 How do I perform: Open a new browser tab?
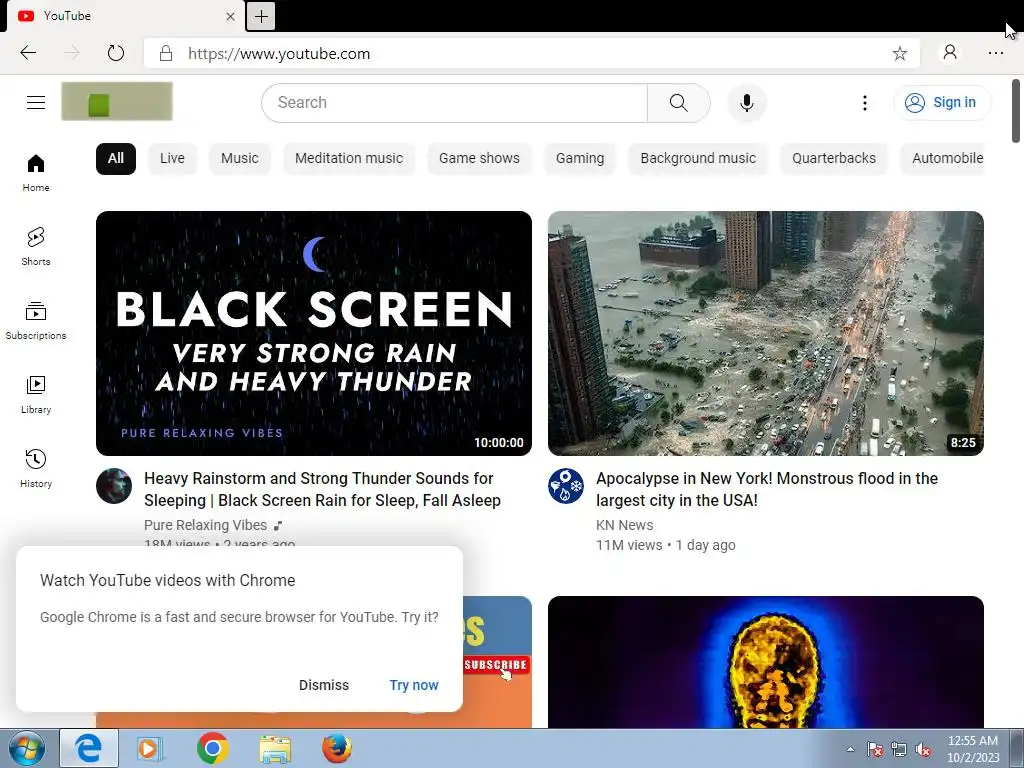click(261, 16)
